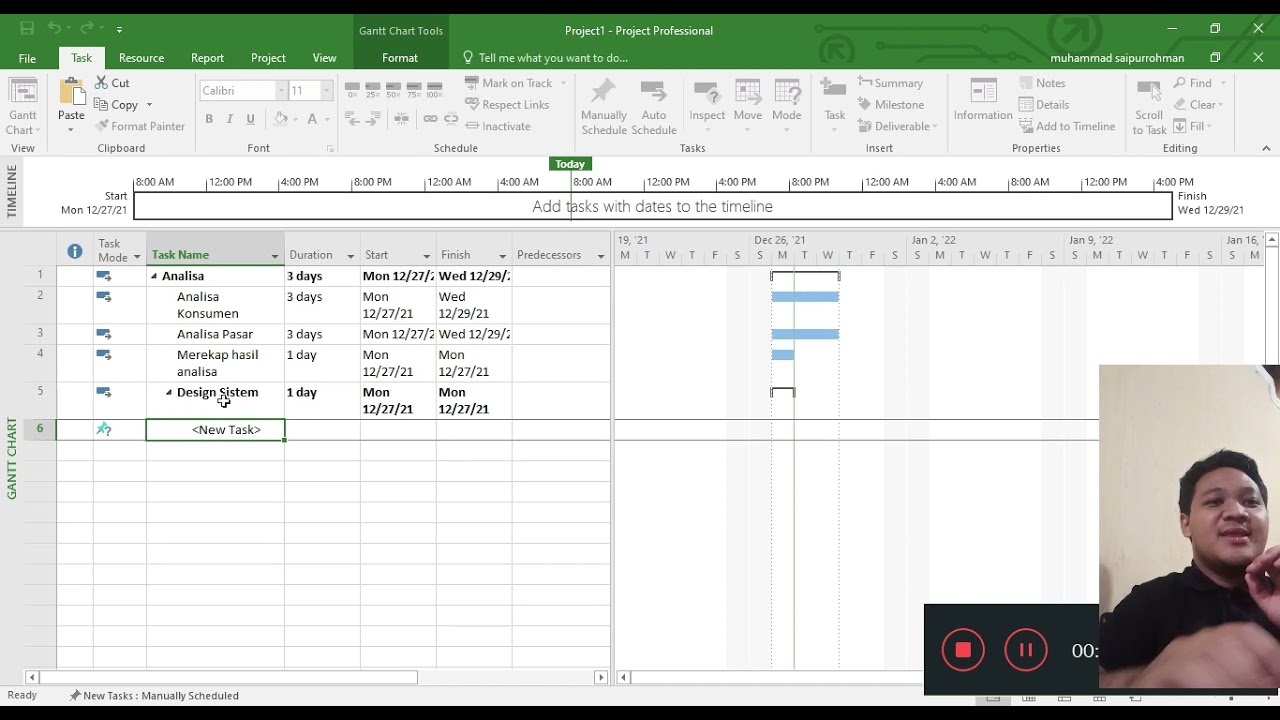Toggle Inactivate for the task
Viewport: 1280px width, 720px height.
[x=498, y=126]
